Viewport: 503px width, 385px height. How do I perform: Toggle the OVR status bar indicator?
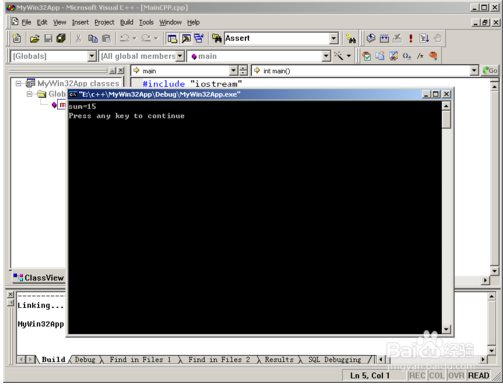pyautogui.click(x=456, y=376)
